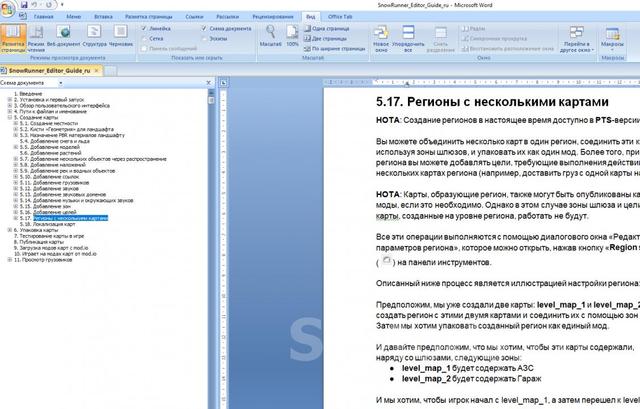This screenshot has width=640, height=409.
Task: Expand 6. Упаковка карты node
Action: [x=10, y=230]
